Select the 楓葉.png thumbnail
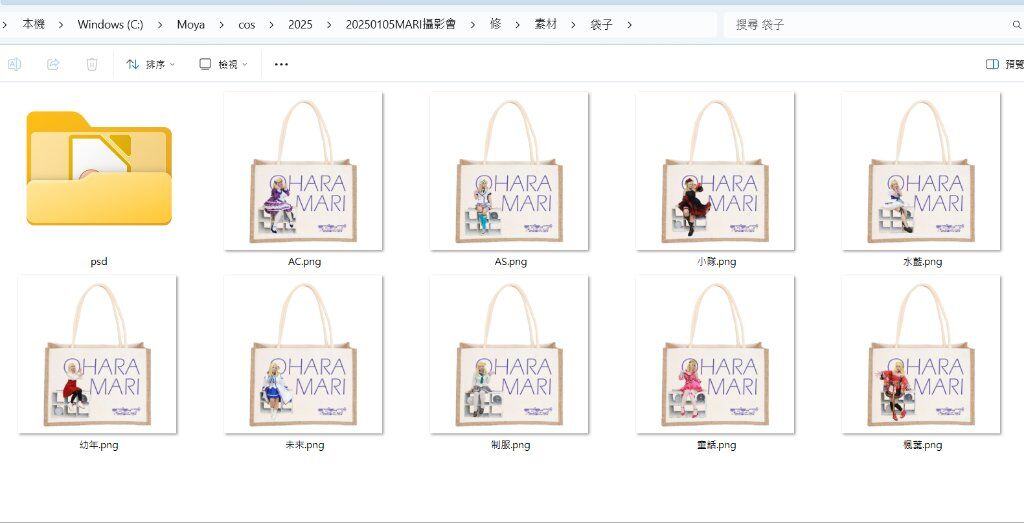 [x=921, y=355]
